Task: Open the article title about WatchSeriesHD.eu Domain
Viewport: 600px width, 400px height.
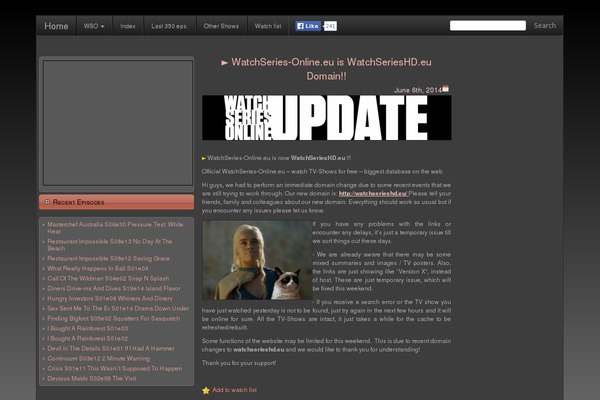Action: click(326, 69)
